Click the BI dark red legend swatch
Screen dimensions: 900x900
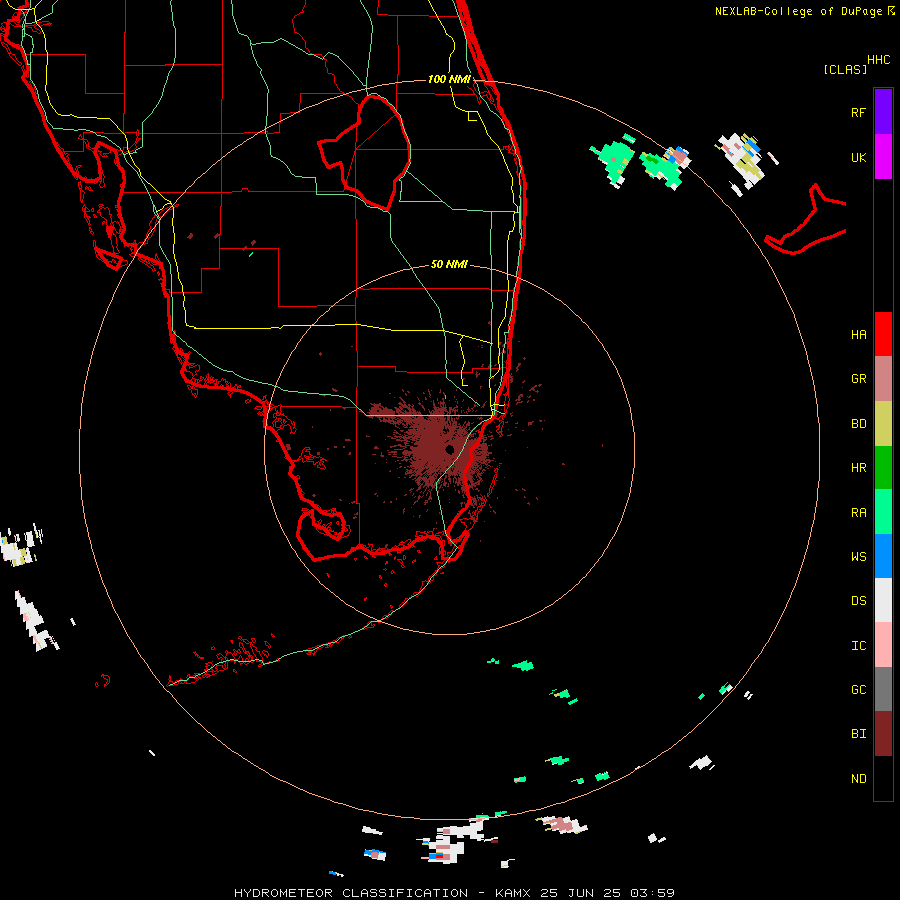click(883, 734)
